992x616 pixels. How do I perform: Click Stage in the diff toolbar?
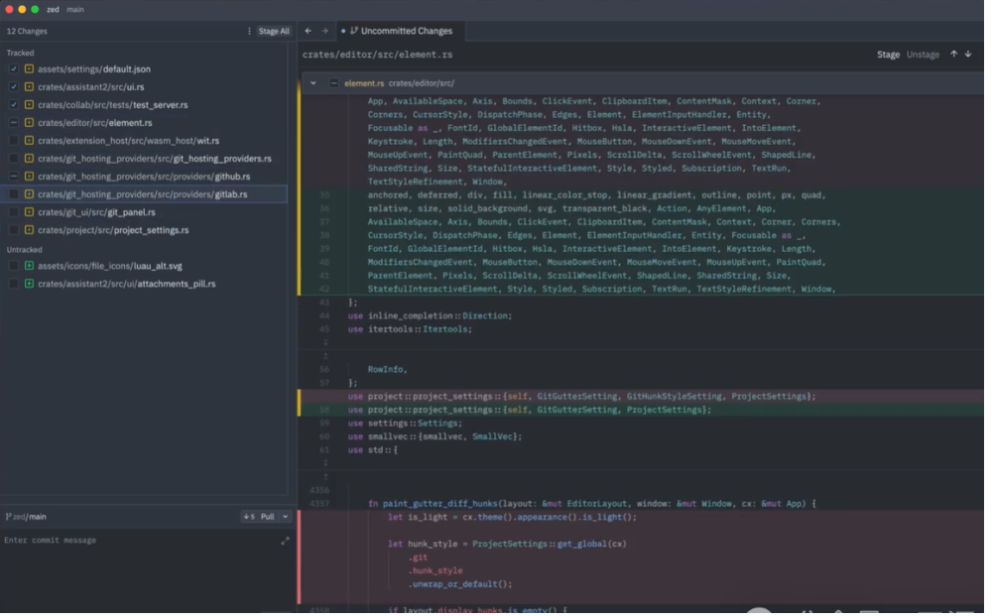(888, 54)
